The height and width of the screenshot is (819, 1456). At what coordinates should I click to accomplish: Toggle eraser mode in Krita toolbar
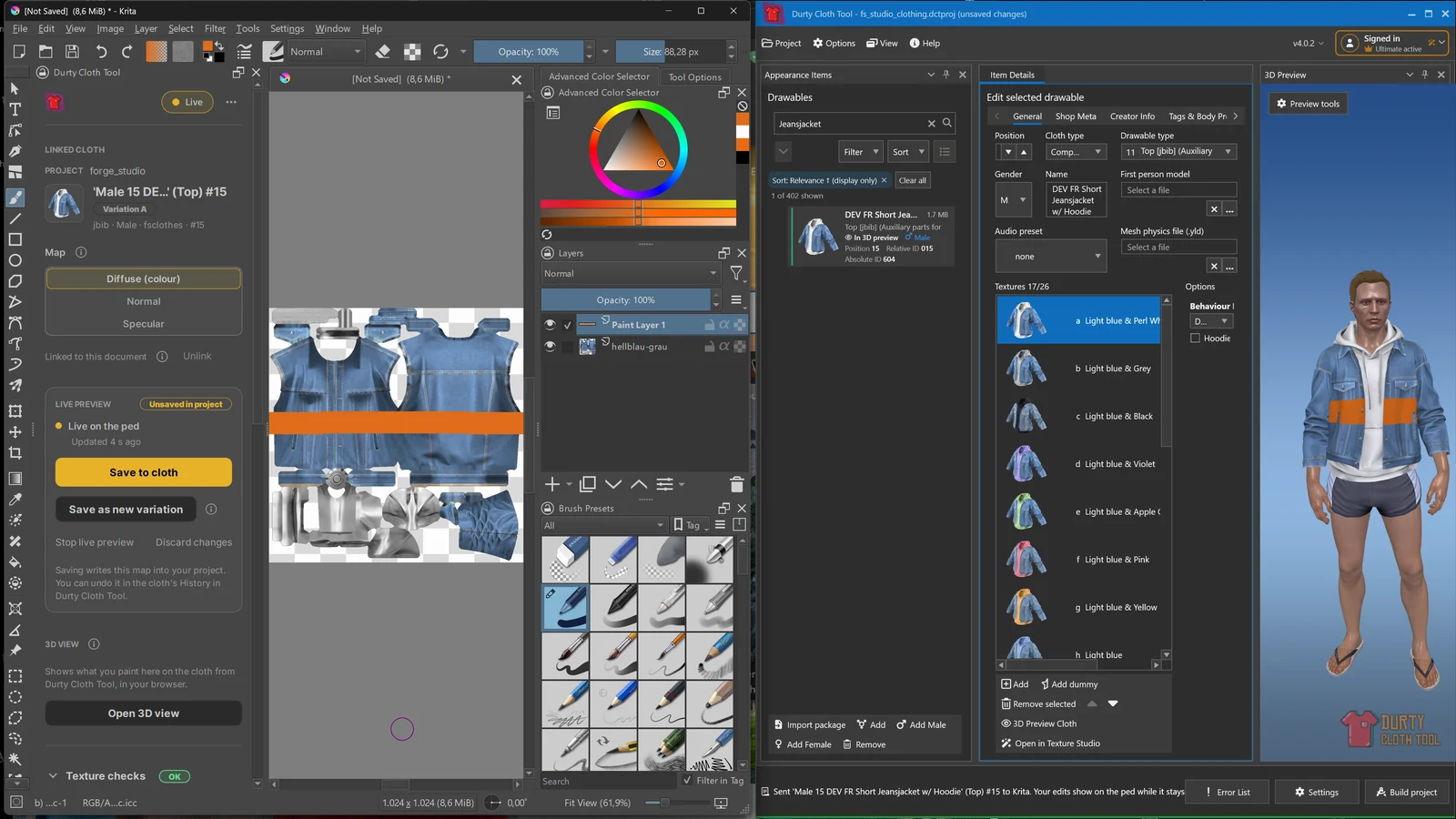[x=383, y=52]
